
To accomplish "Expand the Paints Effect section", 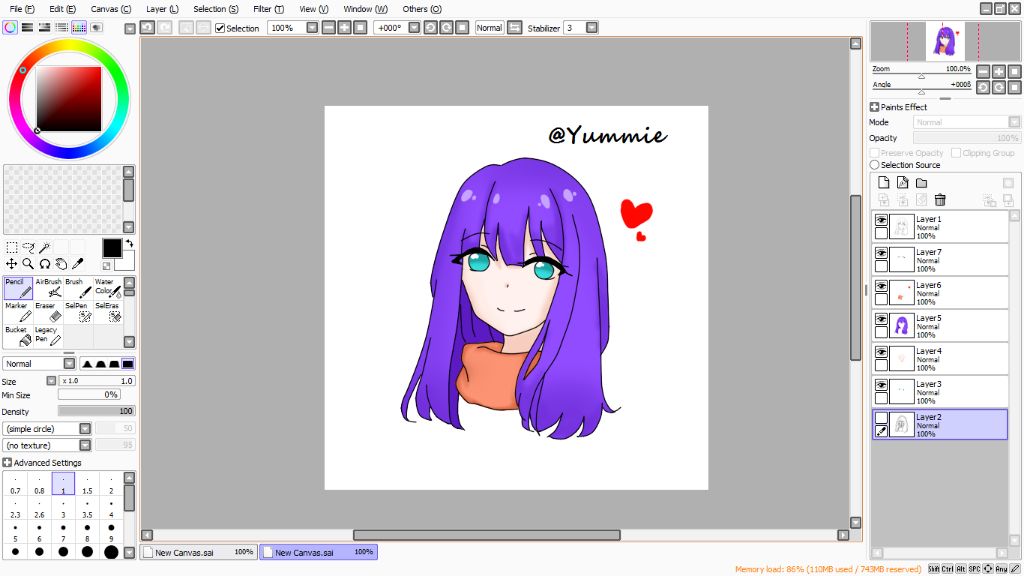I will click(874, 106).
